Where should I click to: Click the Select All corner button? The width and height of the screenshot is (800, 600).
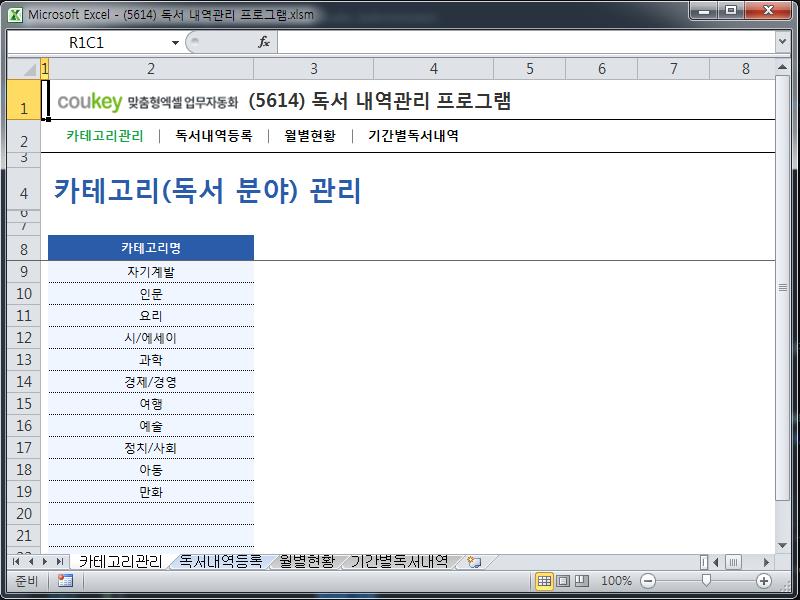click(24, 68)
